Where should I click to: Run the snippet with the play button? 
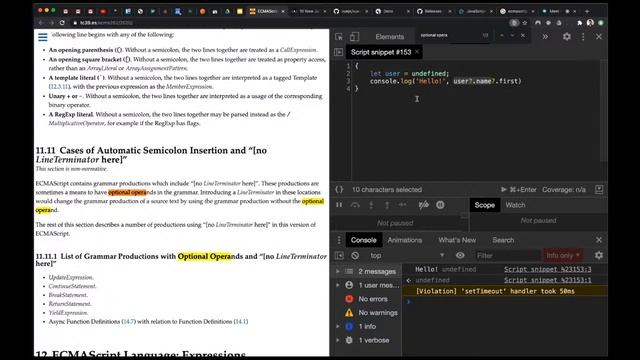504,189
